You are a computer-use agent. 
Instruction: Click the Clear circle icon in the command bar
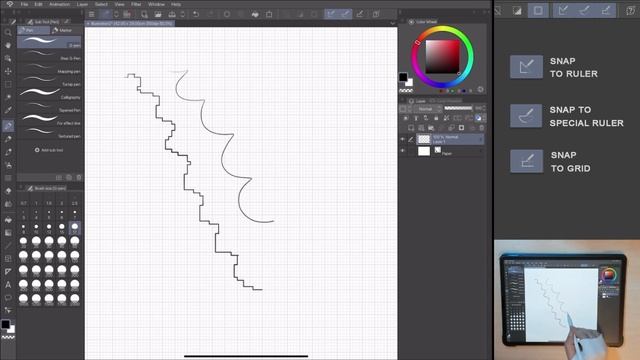point(227,14)
